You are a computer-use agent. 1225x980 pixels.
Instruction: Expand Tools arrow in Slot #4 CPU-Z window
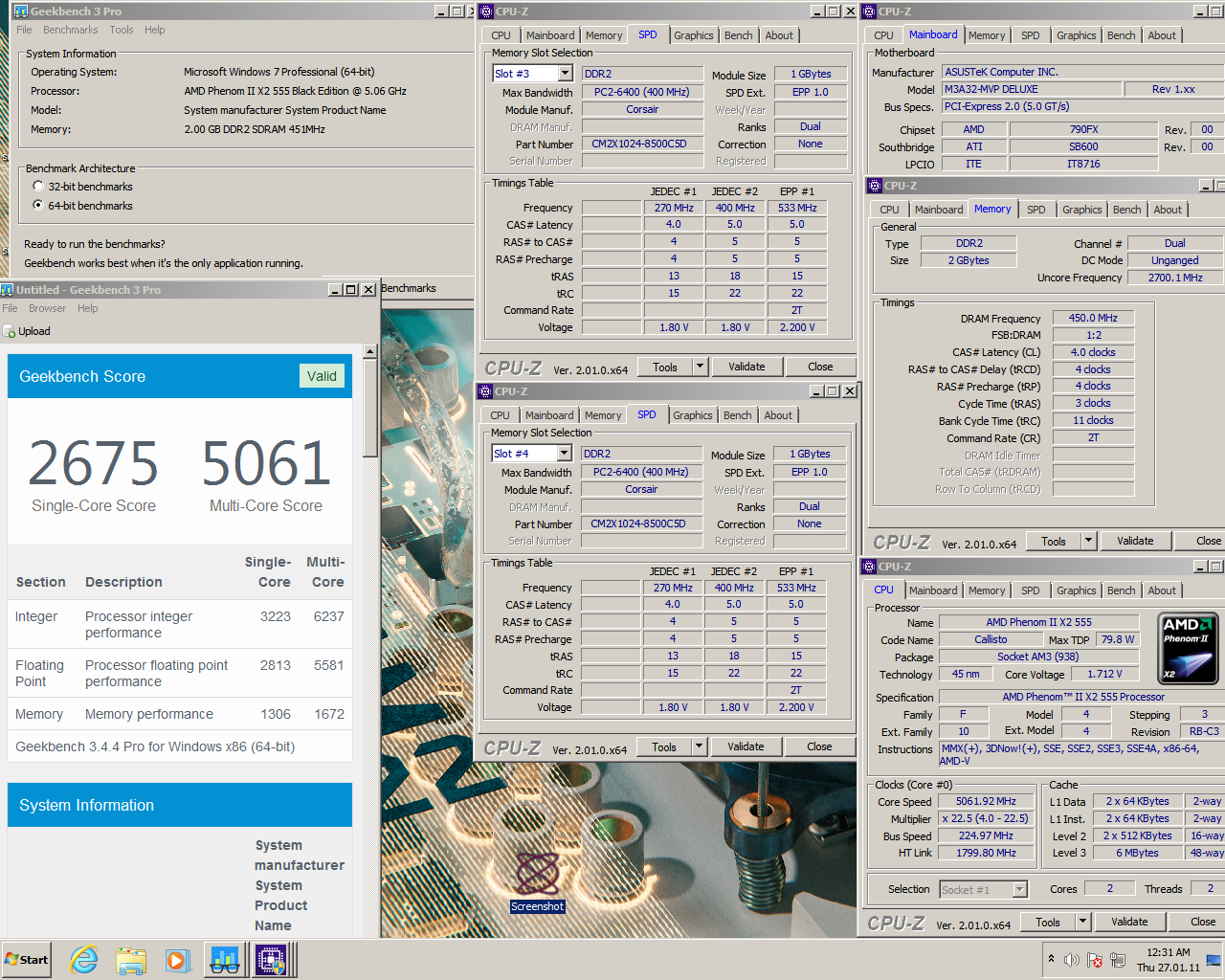click(x=699, y=746)
